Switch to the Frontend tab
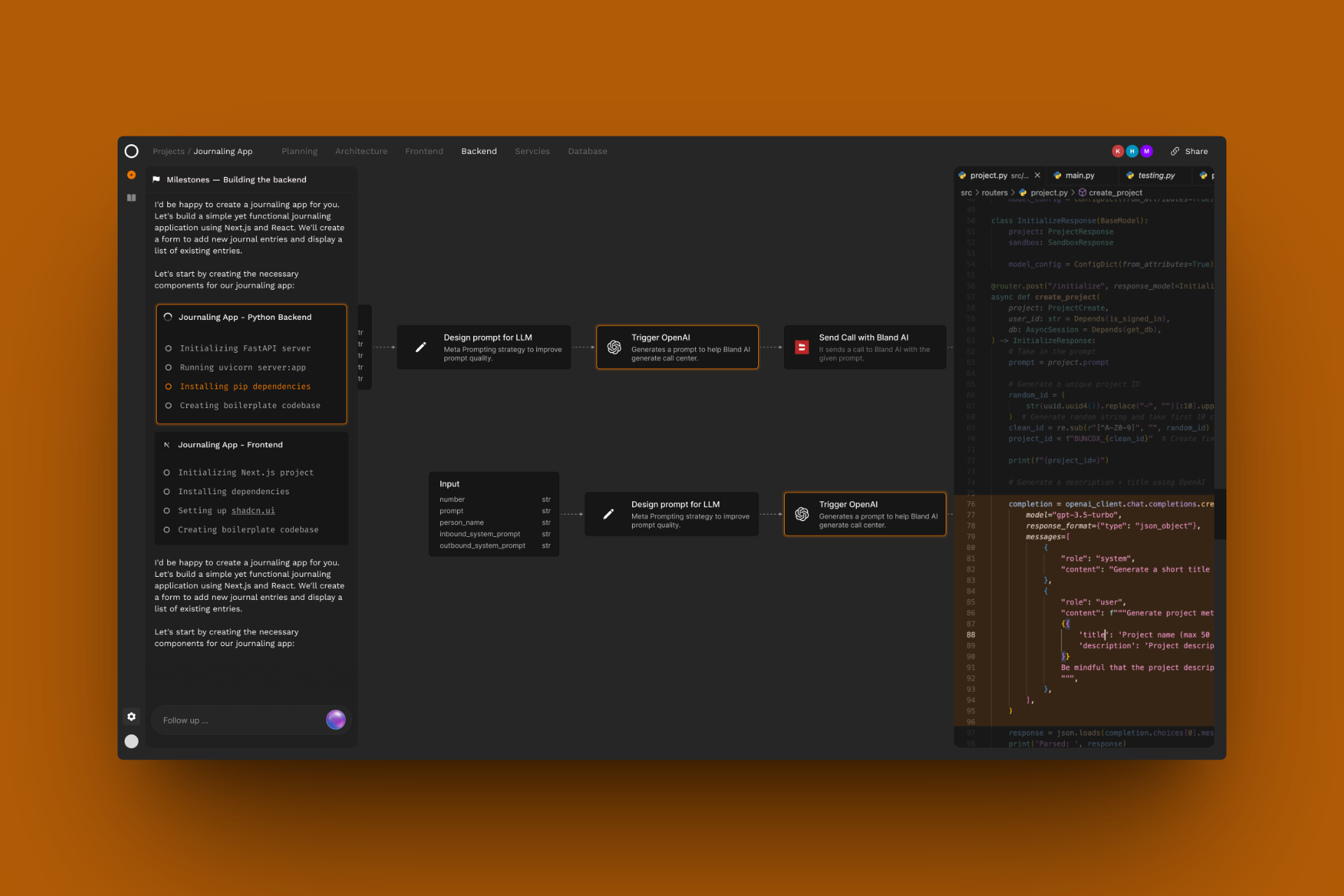Viewport: 1344px width, 896px height. 424,151
